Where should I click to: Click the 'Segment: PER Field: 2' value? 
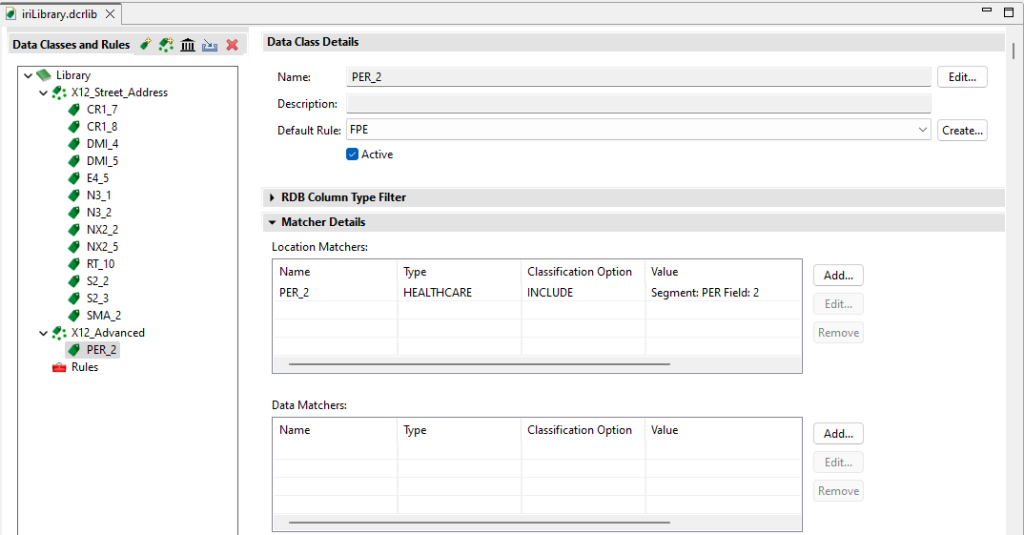705,293
